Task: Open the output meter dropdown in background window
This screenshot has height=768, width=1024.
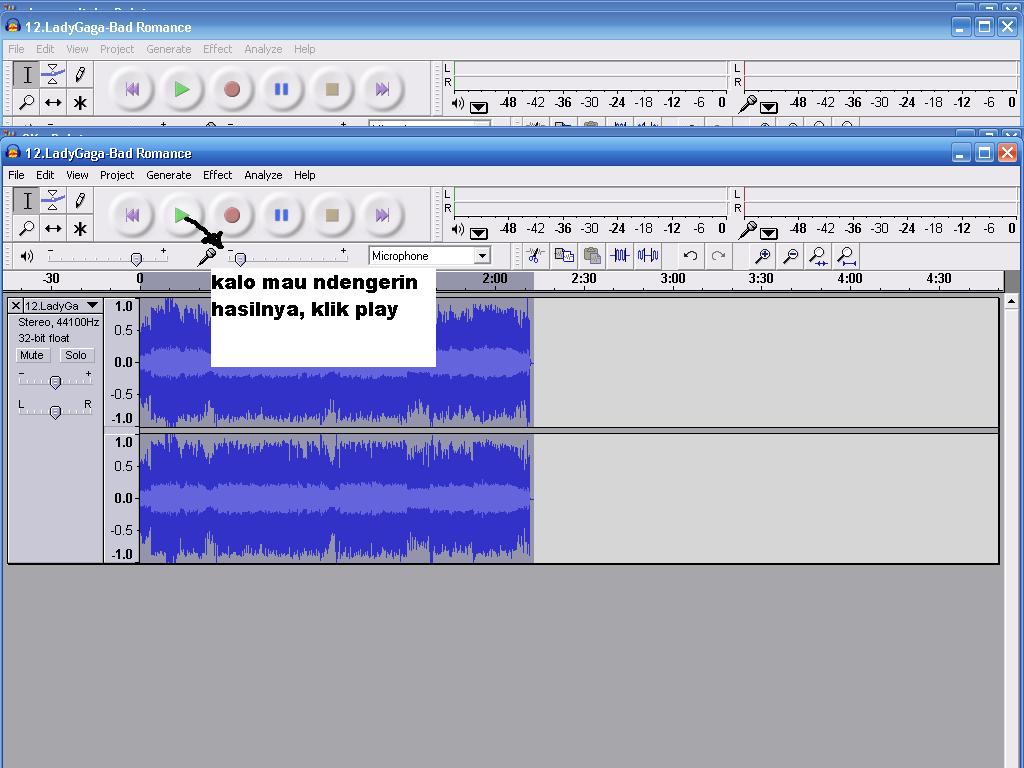Action: tap(479, 107)
